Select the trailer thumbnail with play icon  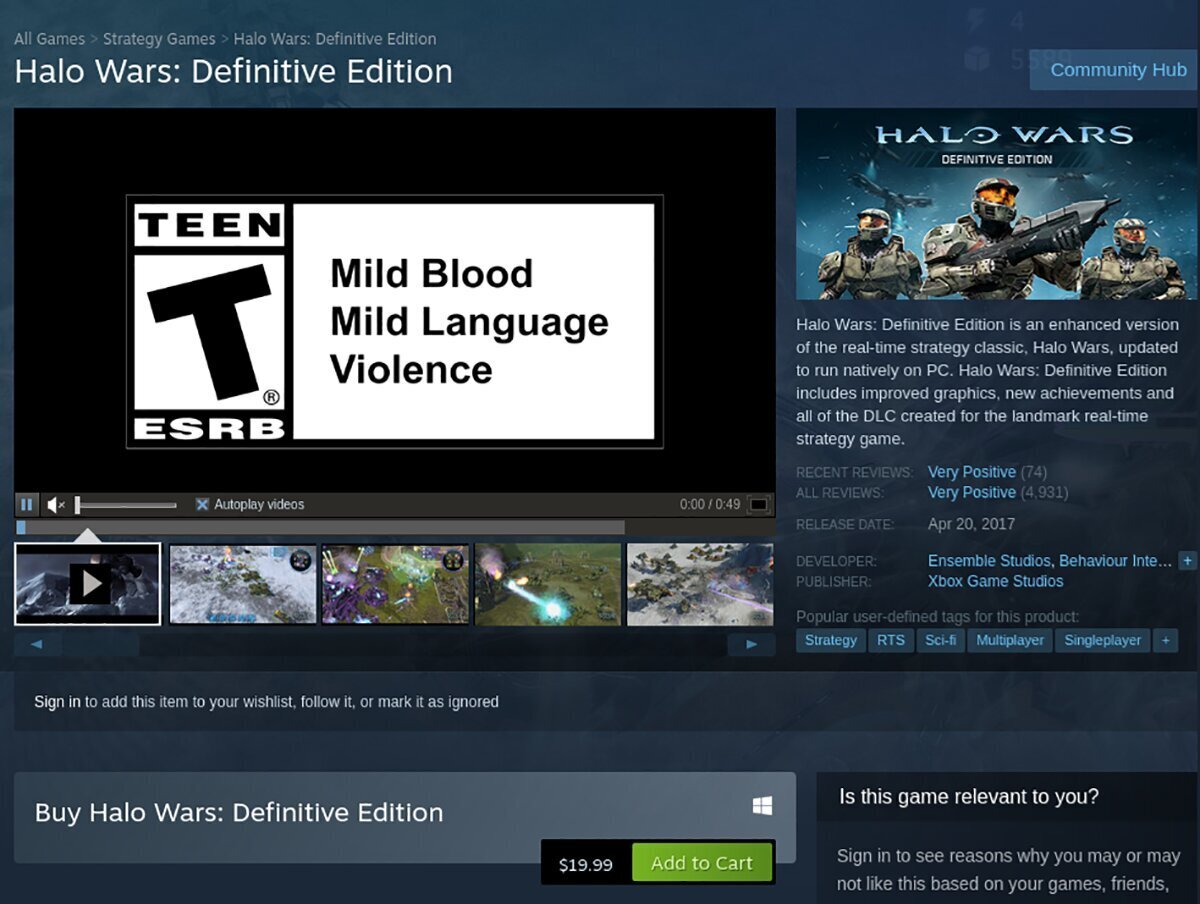[x=88, y=584]
